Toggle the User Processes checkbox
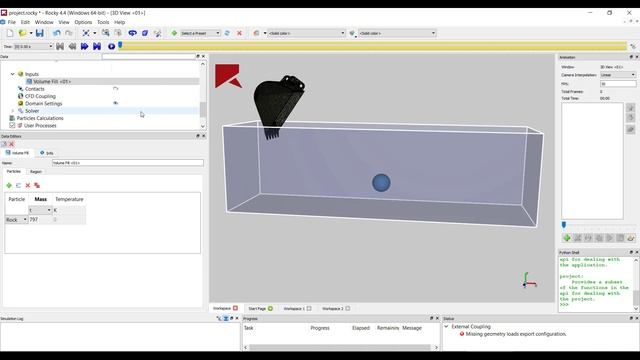 tap(12, 125)
